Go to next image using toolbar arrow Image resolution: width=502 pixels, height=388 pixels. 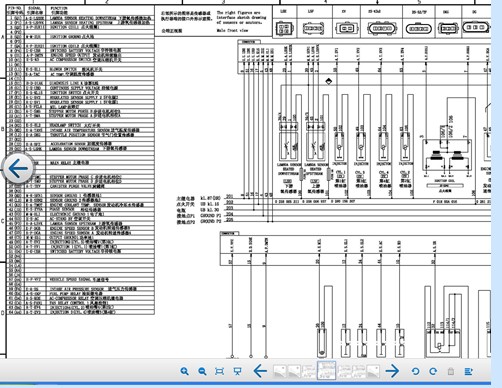tap(392, 371)
